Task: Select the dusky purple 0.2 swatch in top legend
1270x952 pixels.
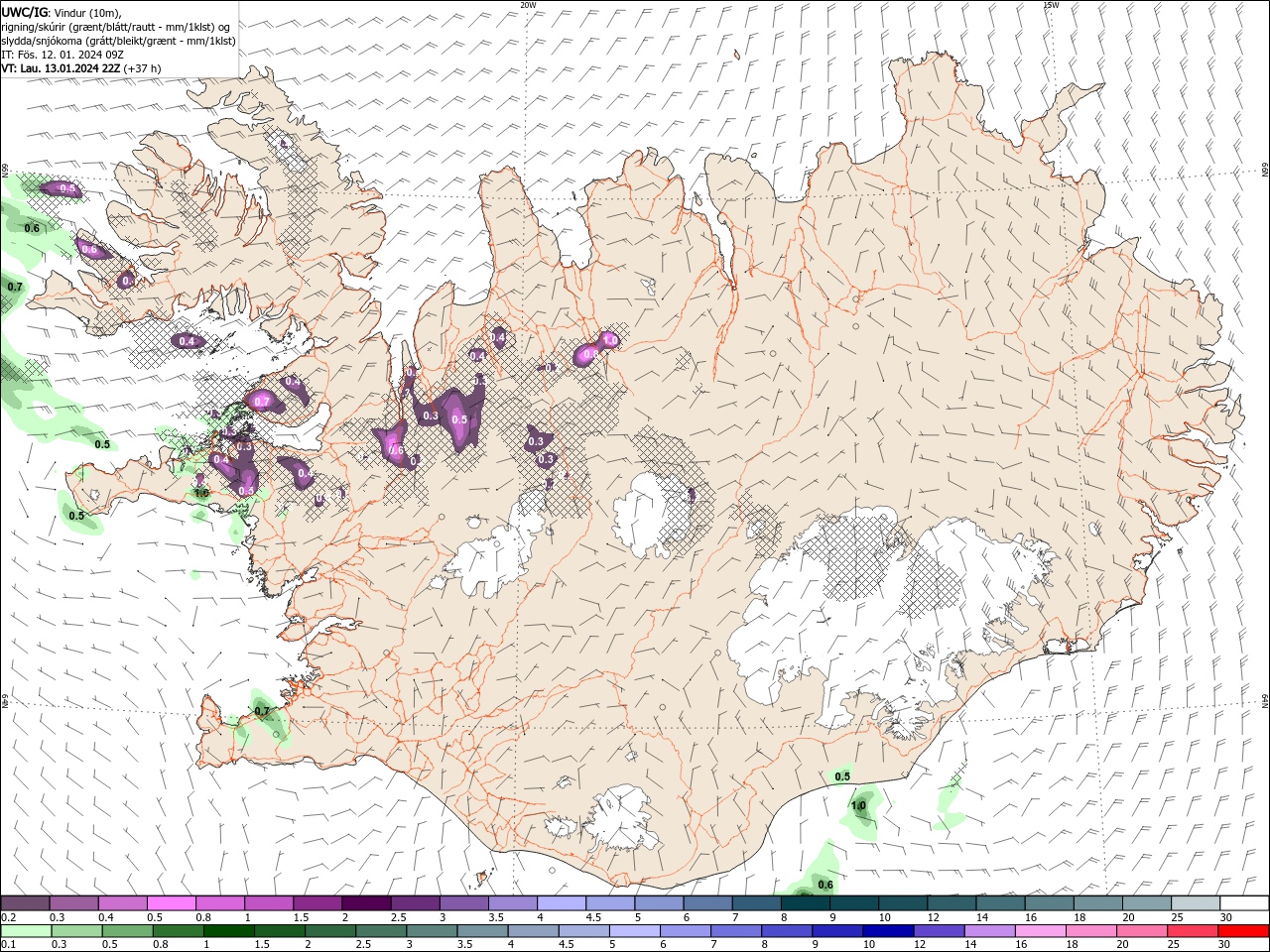Action: click(x=25, y=903)
